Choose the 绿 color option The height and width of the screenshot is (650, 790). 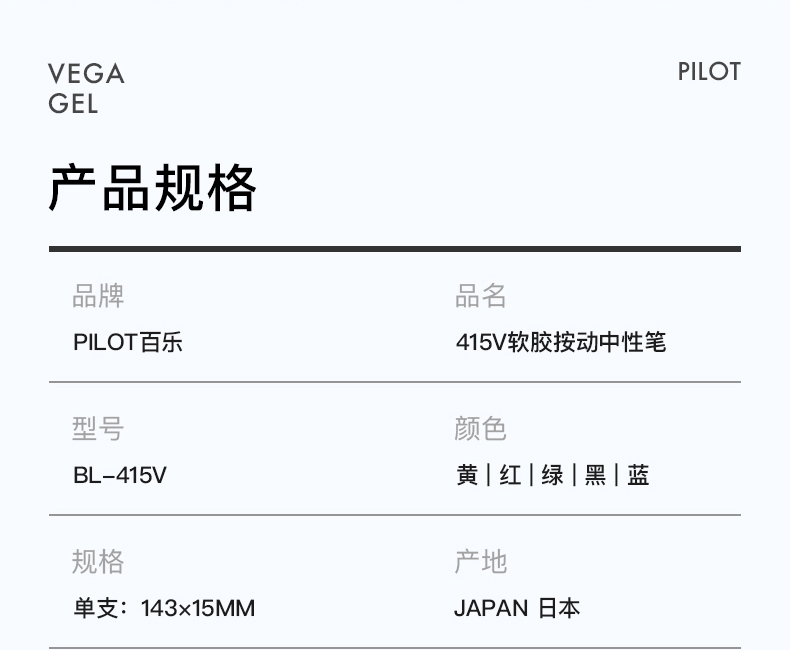[553, 475]
